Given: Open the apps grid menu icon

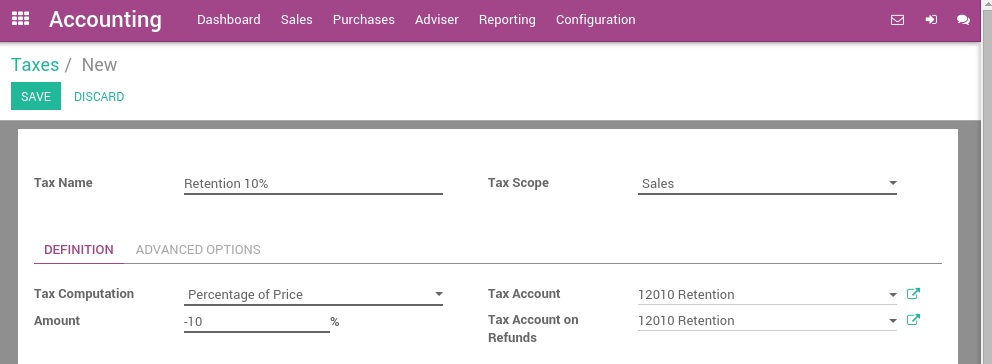Looking at the screenshot, I should tap(20, 19).
